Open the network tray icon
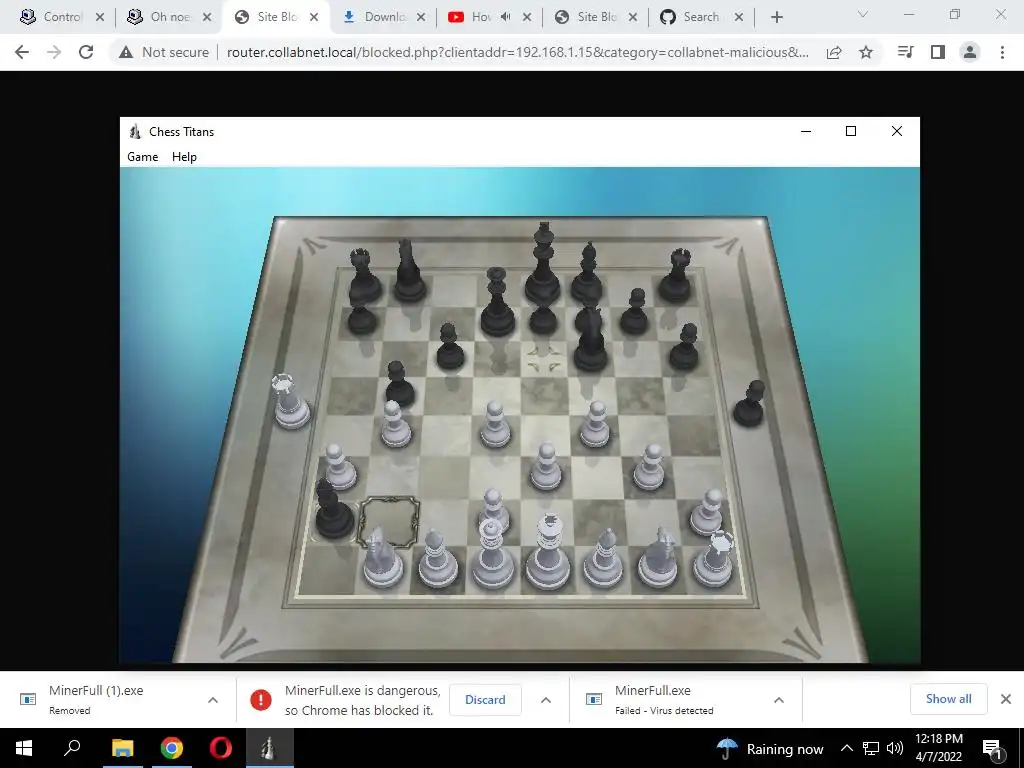This screenshot has width=1024, height=768. point(871,748)
